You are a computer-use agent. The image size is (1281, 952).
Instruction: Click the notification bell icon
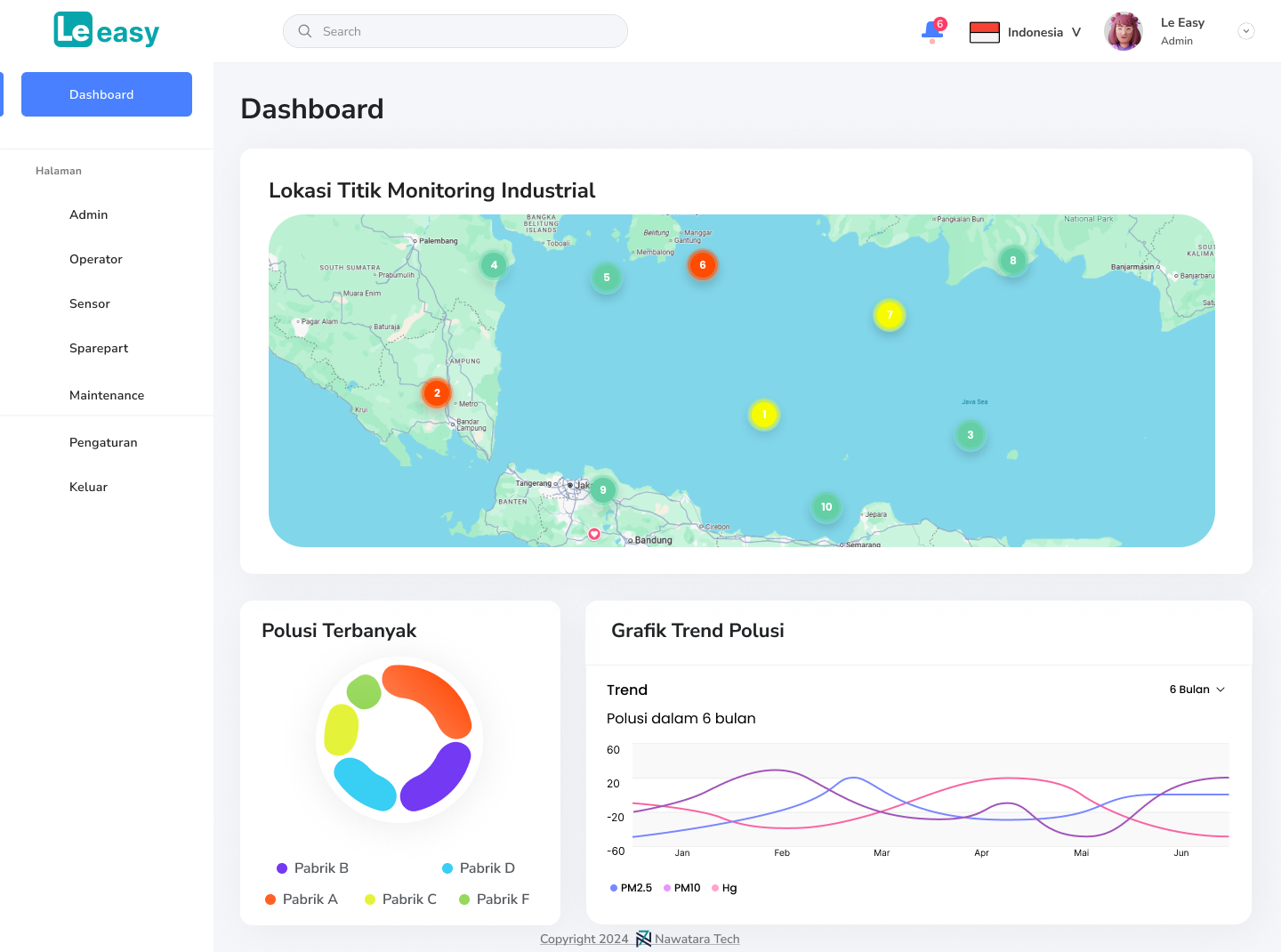pos(931,31)
